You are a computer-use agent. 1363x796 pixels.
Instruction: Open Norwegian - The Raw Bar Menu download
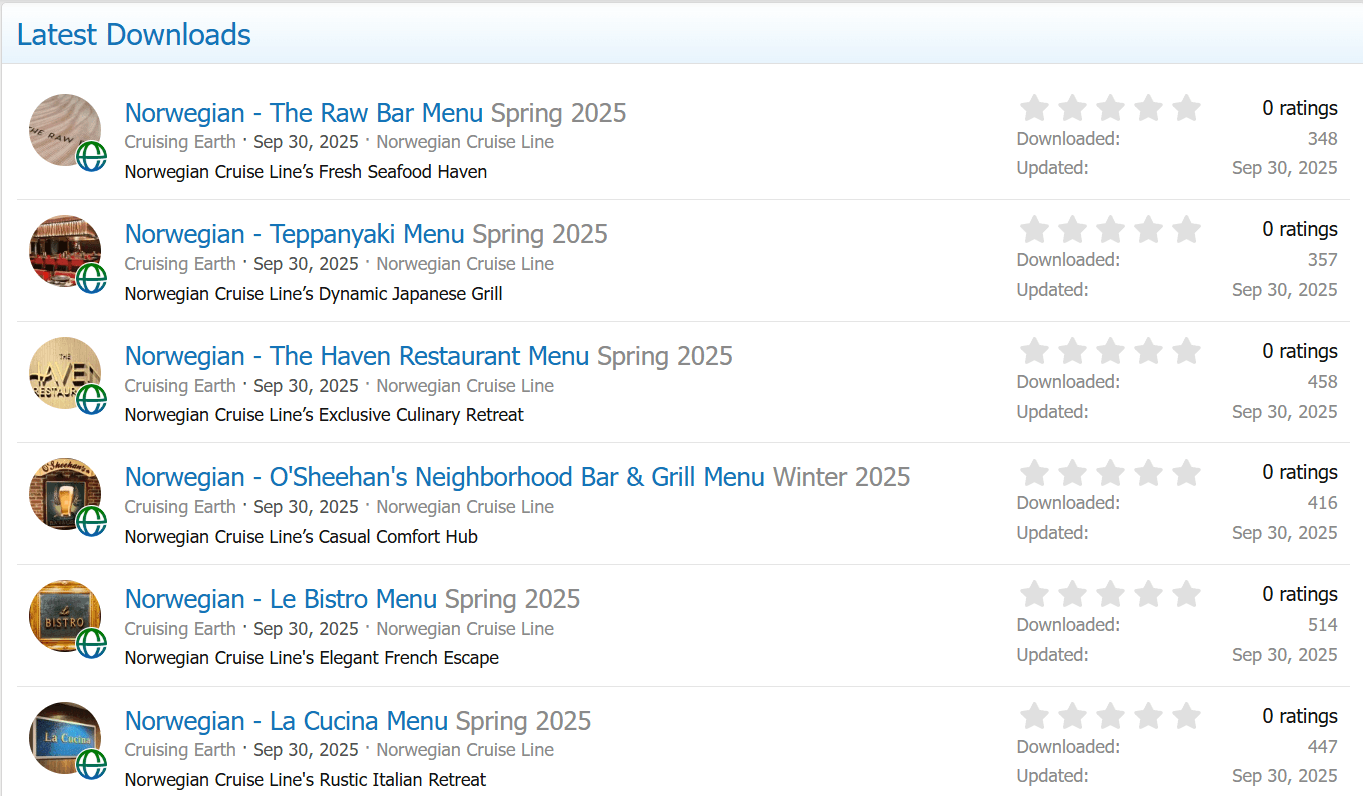click(304, 113)
